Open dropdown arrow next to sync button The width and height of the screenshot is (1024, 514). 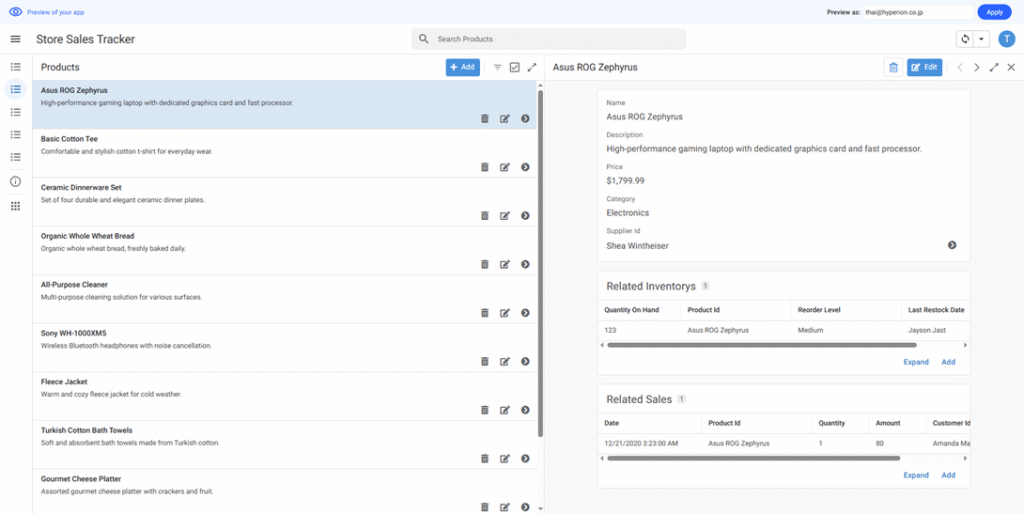tap(982, 39)
